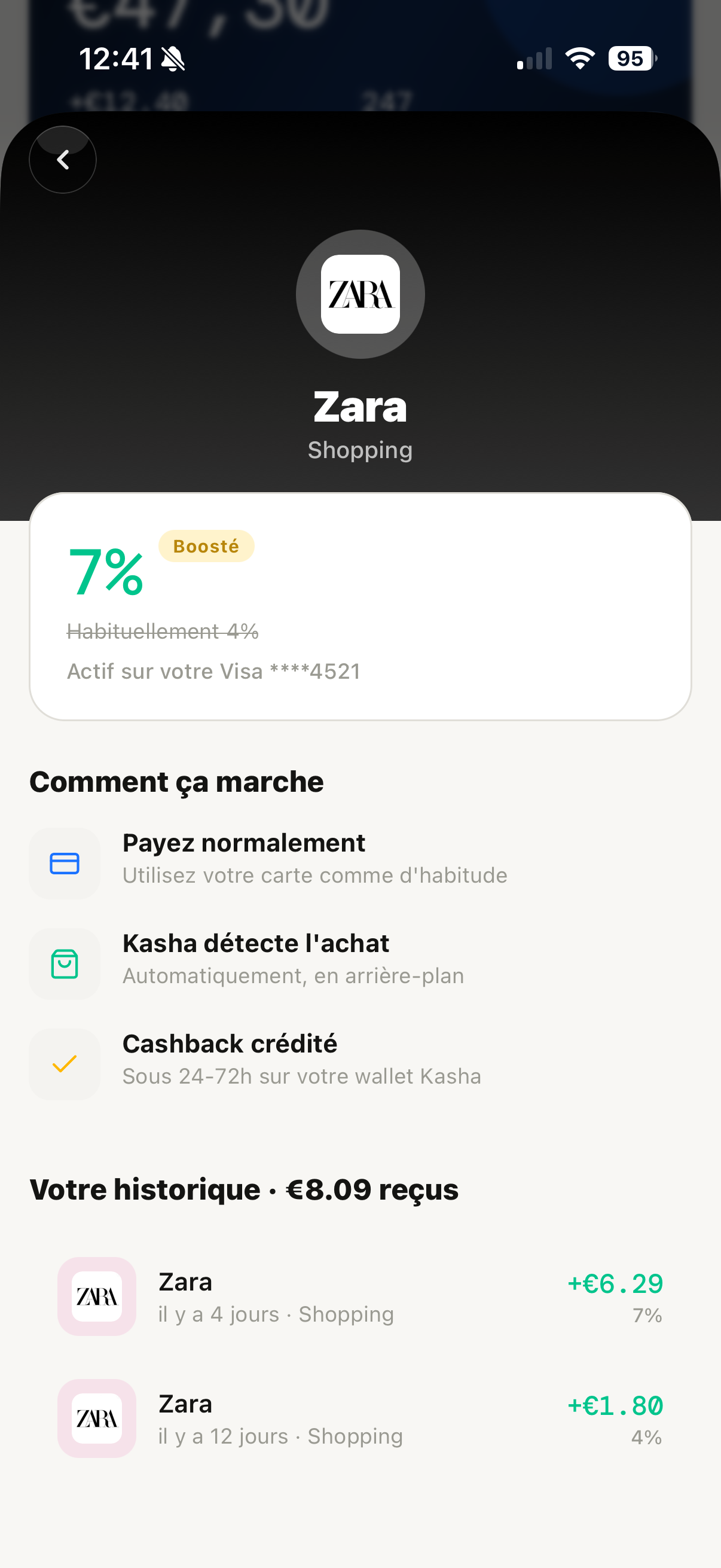Tap the back chevron button
The height and width of the screenshot is (1568, 721).
[x=63, y=160]
